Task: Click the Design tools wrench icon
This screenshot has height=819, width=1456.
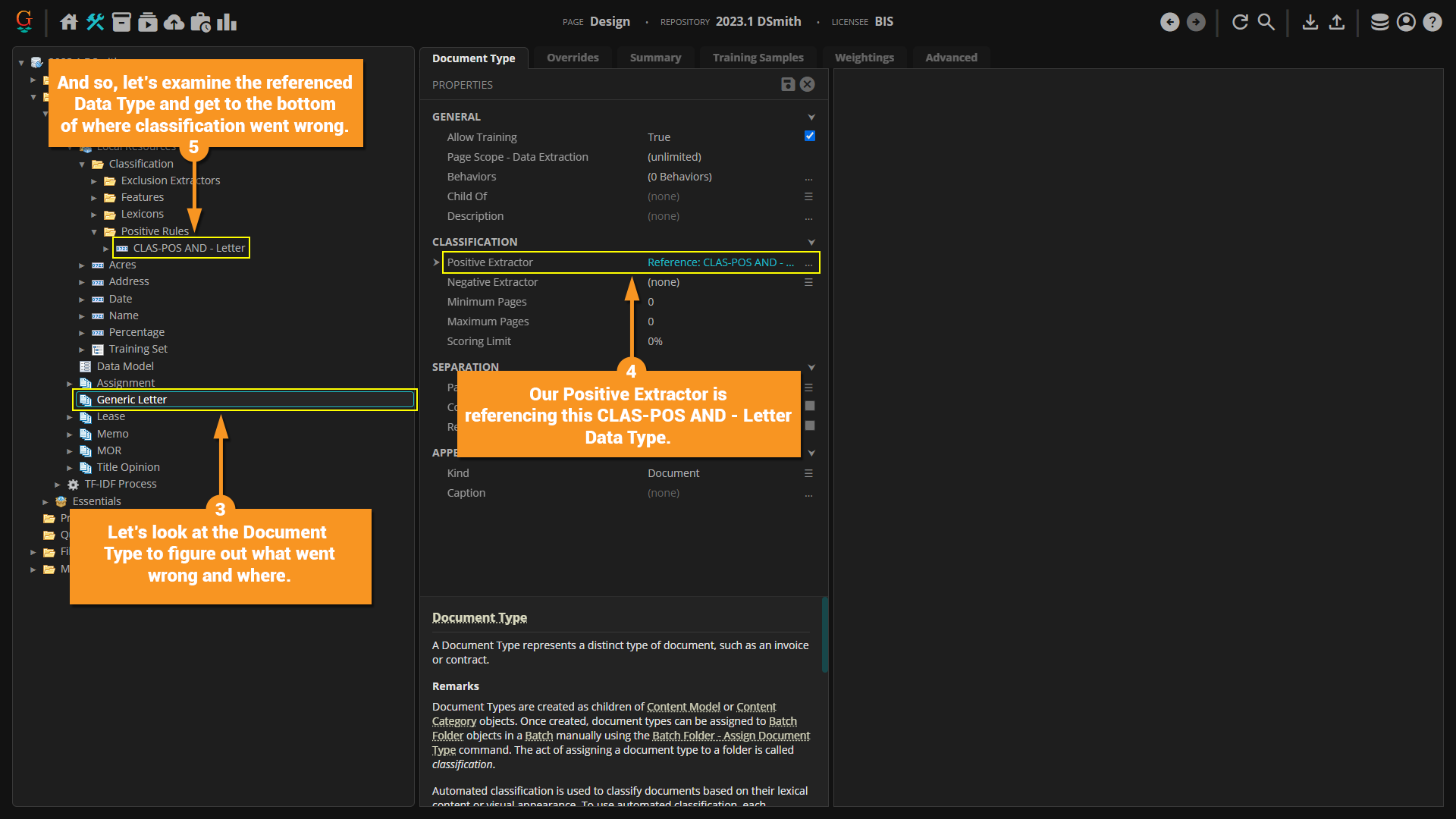Action: click(x=96, y=22)
